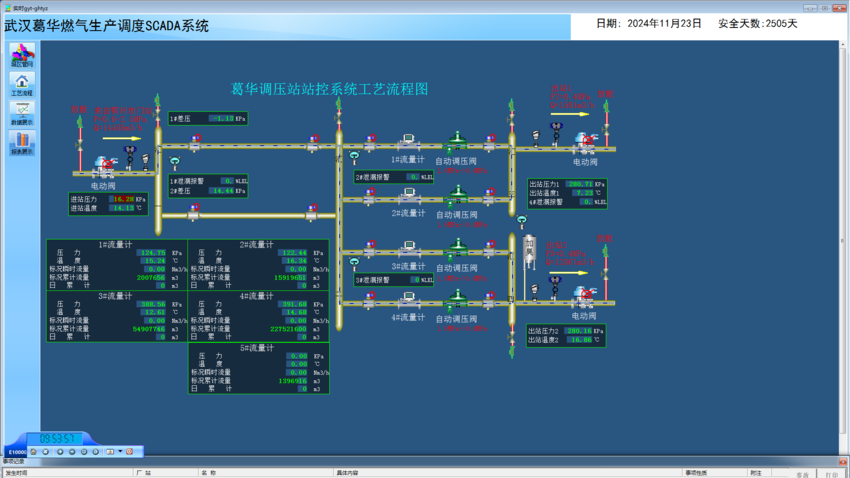Viewport: 850px width, 478px height.
Task: Click the 加臭 odorizer tank icon
Action: [x=530, y=252]
